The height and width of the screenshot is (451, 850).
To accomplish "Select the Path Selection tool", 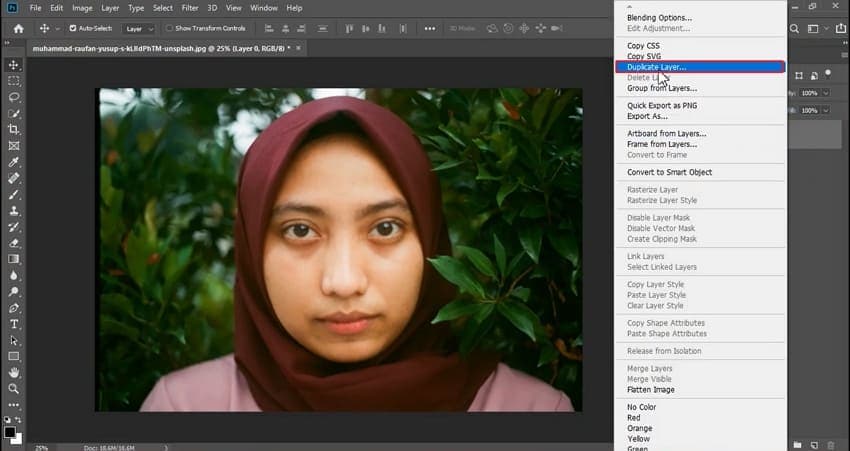I will [x=14, y=340].
